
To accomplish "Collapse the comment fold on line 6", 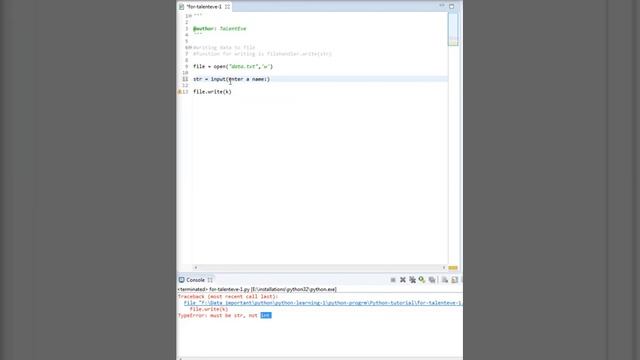I will pos(190,47).
